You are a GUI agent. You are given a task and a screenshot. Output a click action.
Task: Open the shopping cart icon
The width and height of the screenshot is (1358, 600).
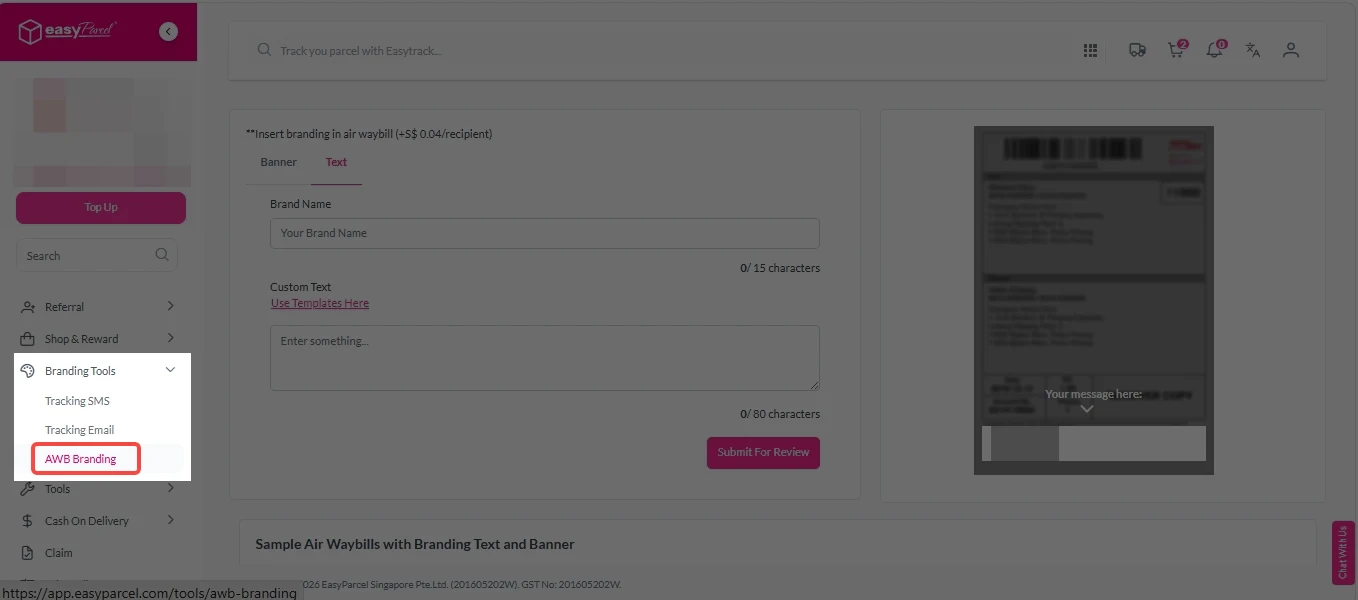click(x=1176, y=50)
